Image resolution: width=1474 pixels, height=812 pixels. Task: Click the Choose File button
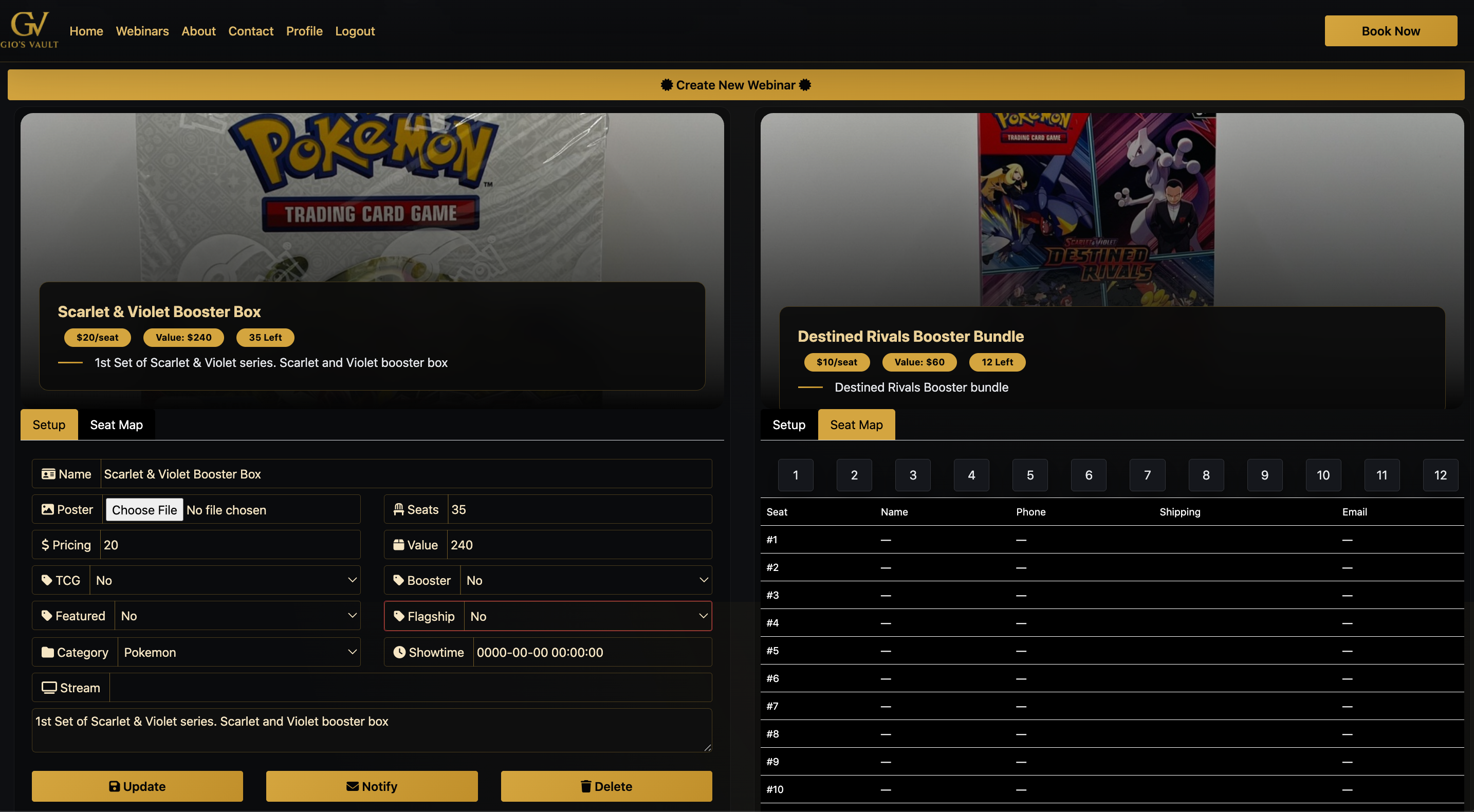coord(144,510)
